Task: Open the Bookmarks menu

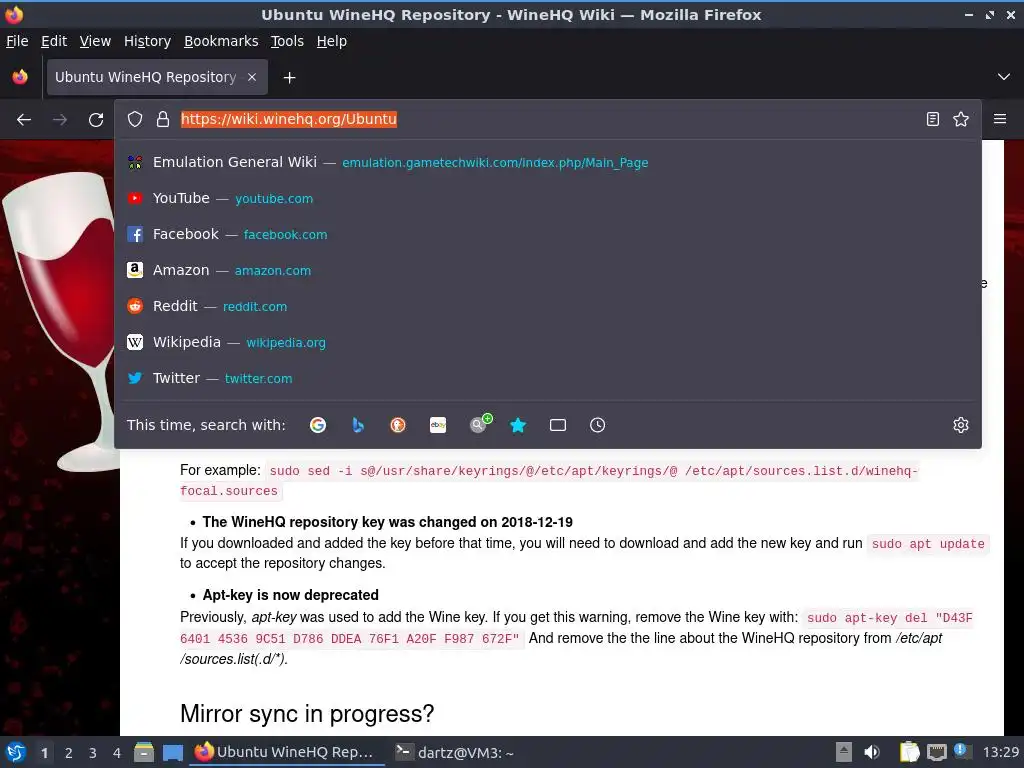Action: pos(221,41)
